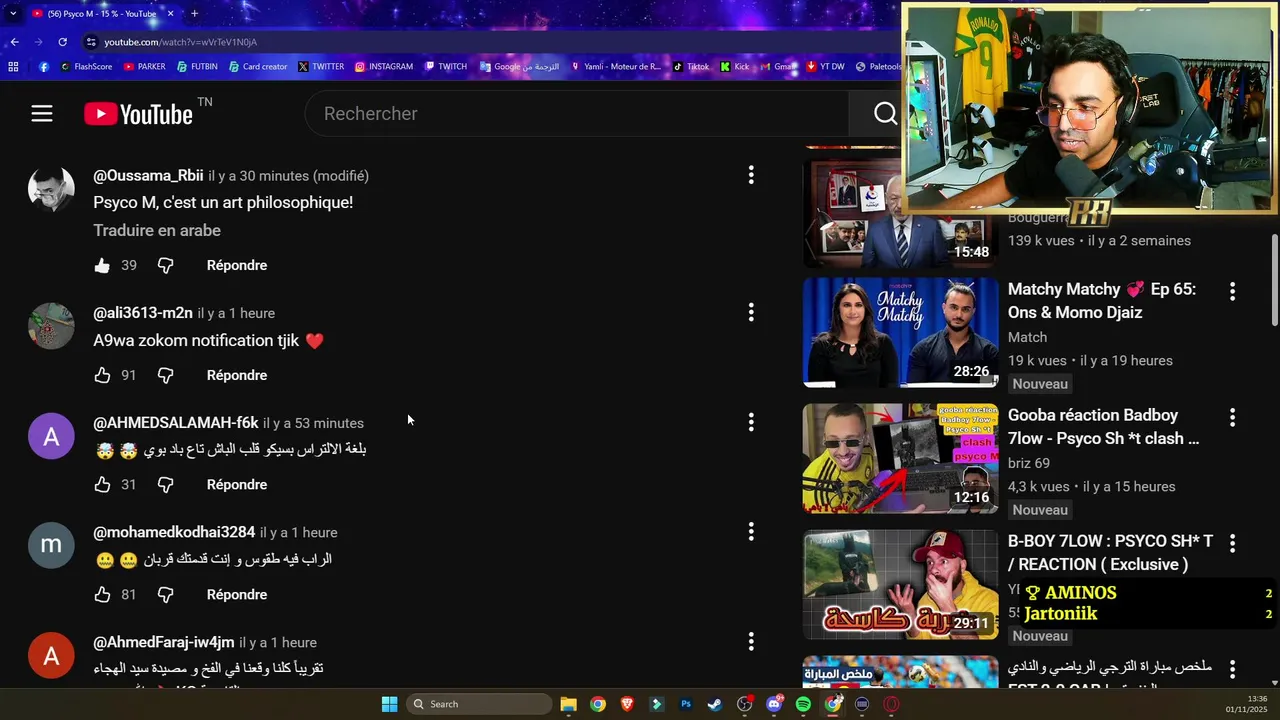
Task: Open Gooba réaction Badboy 7low video title
Action: [x=1103, y=427]
